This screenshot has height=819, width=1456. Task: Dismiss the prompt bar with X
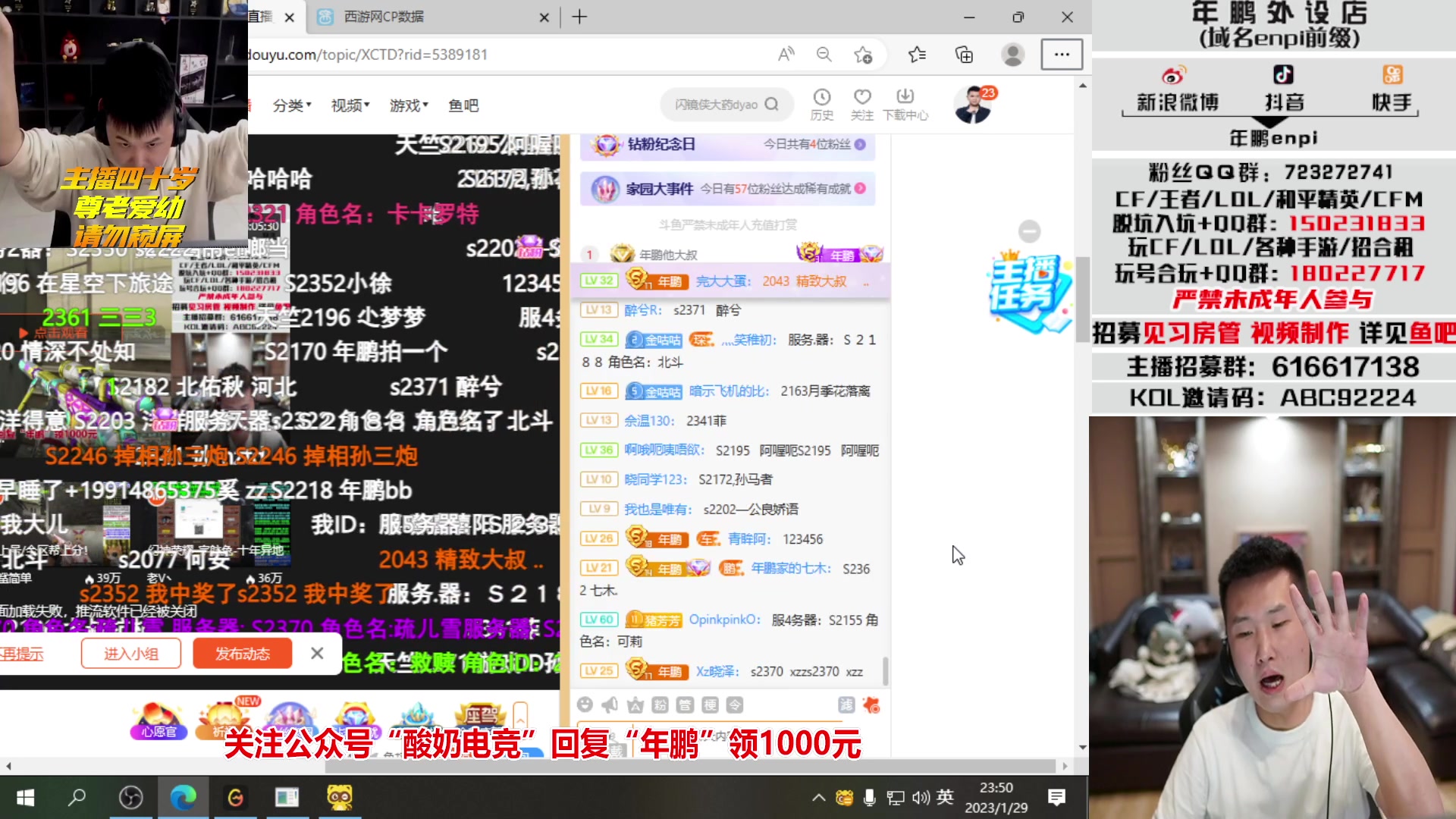317,653
